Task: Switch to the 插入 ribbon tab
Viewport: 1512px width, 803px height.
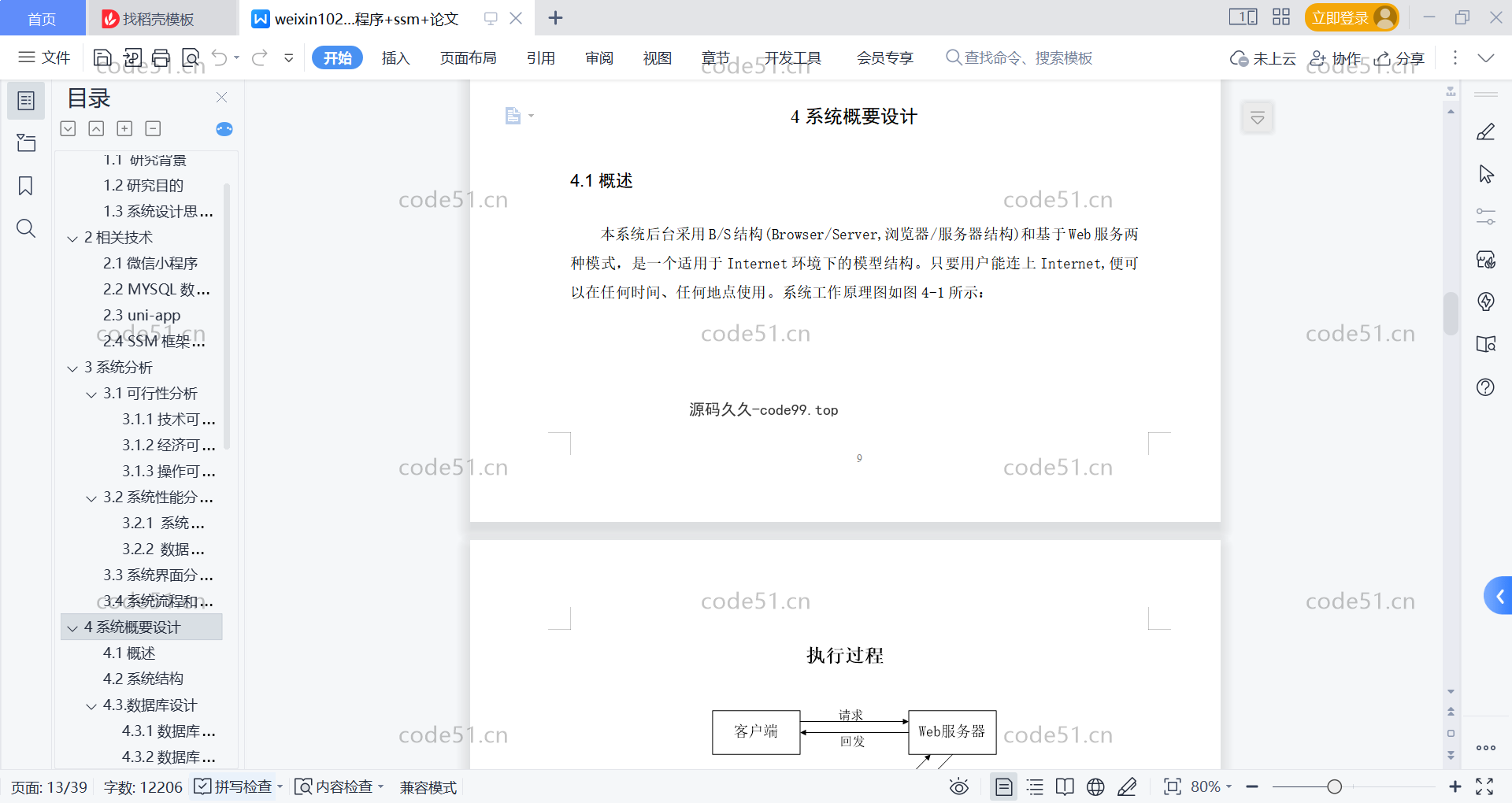Action: click(x=395, y=57)
